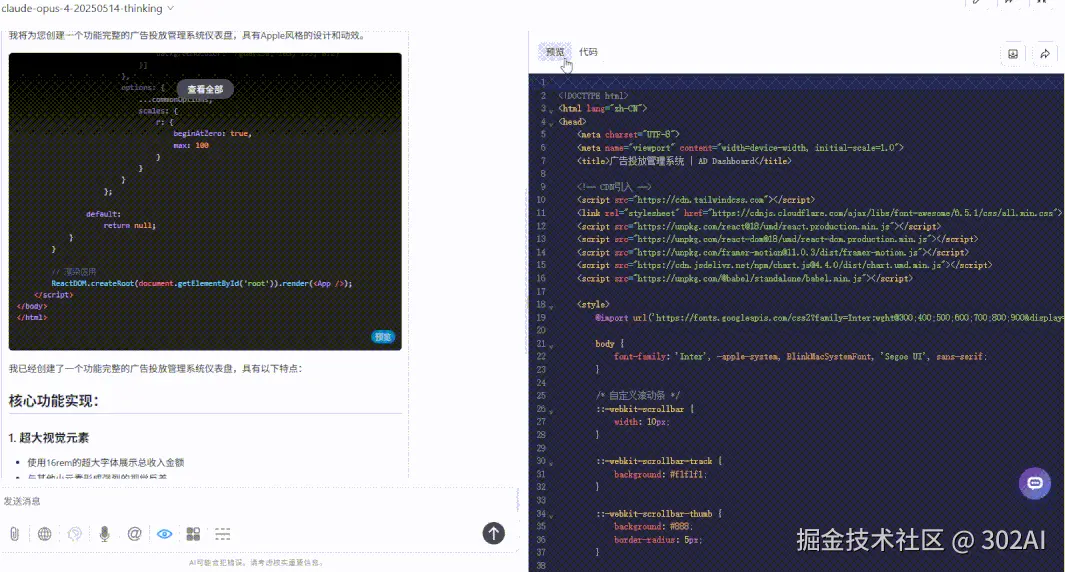Click the 查看全部 button on code block
Screen dimensions: 1065x572
point(205,89)
